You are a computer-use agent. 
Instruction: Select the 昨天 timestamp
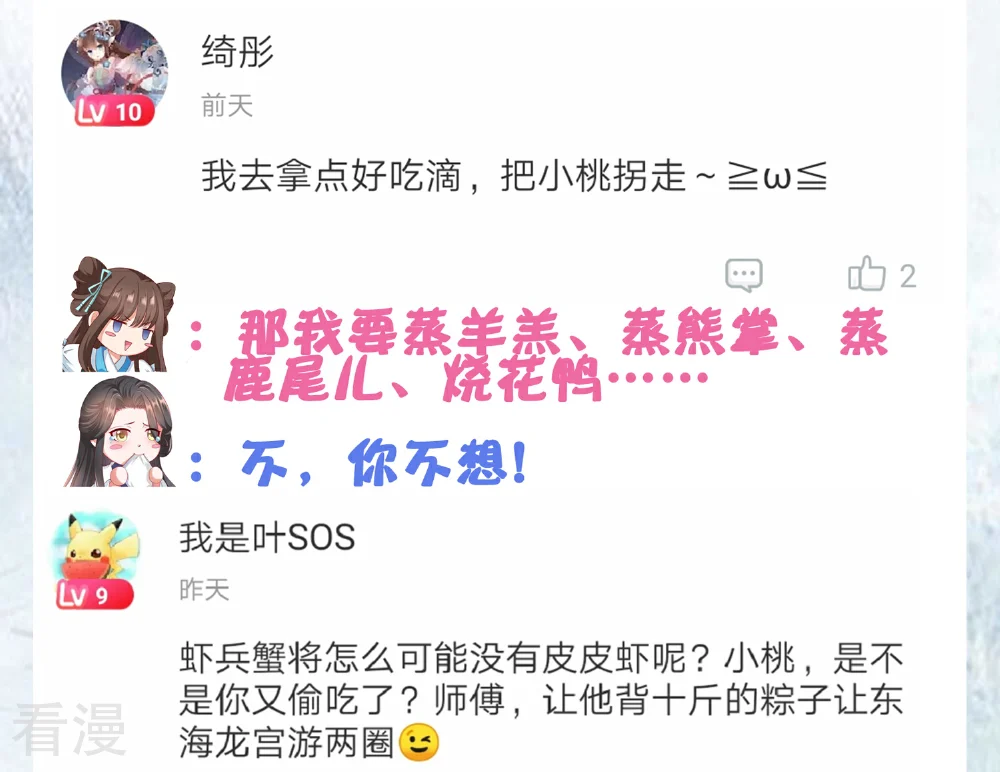pos(204,590)
